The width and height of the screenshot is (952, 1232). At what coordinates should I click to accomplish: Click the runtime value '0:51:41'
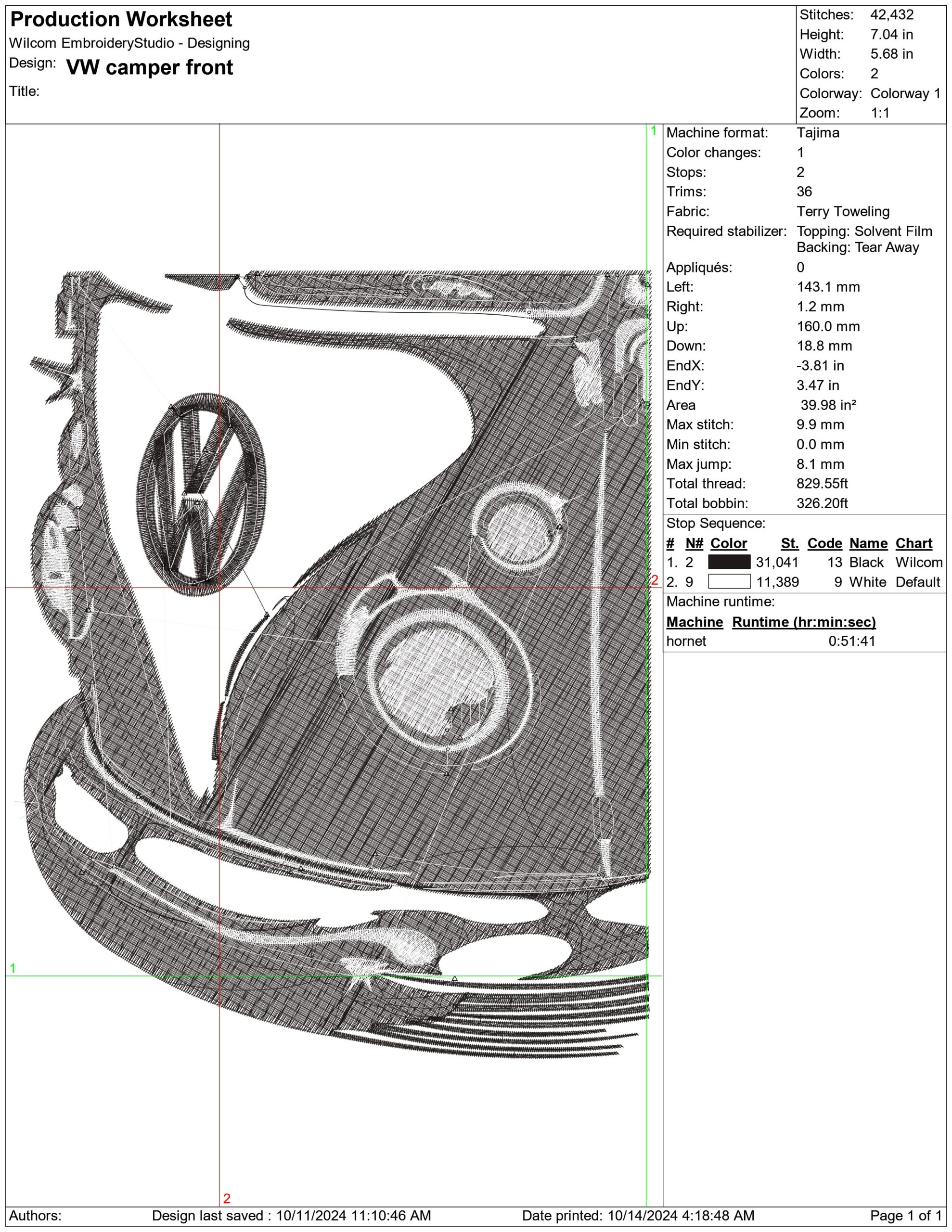[x=852, y=642]
